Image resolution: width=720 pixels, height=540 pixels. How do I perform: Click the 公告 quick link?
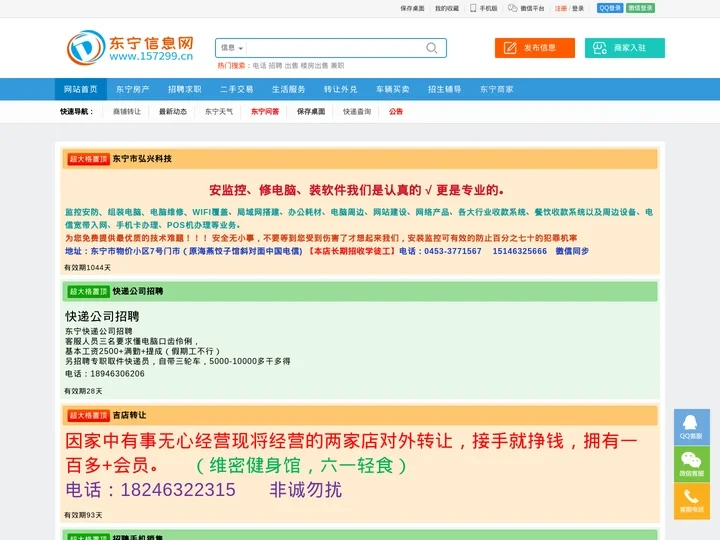396,112
